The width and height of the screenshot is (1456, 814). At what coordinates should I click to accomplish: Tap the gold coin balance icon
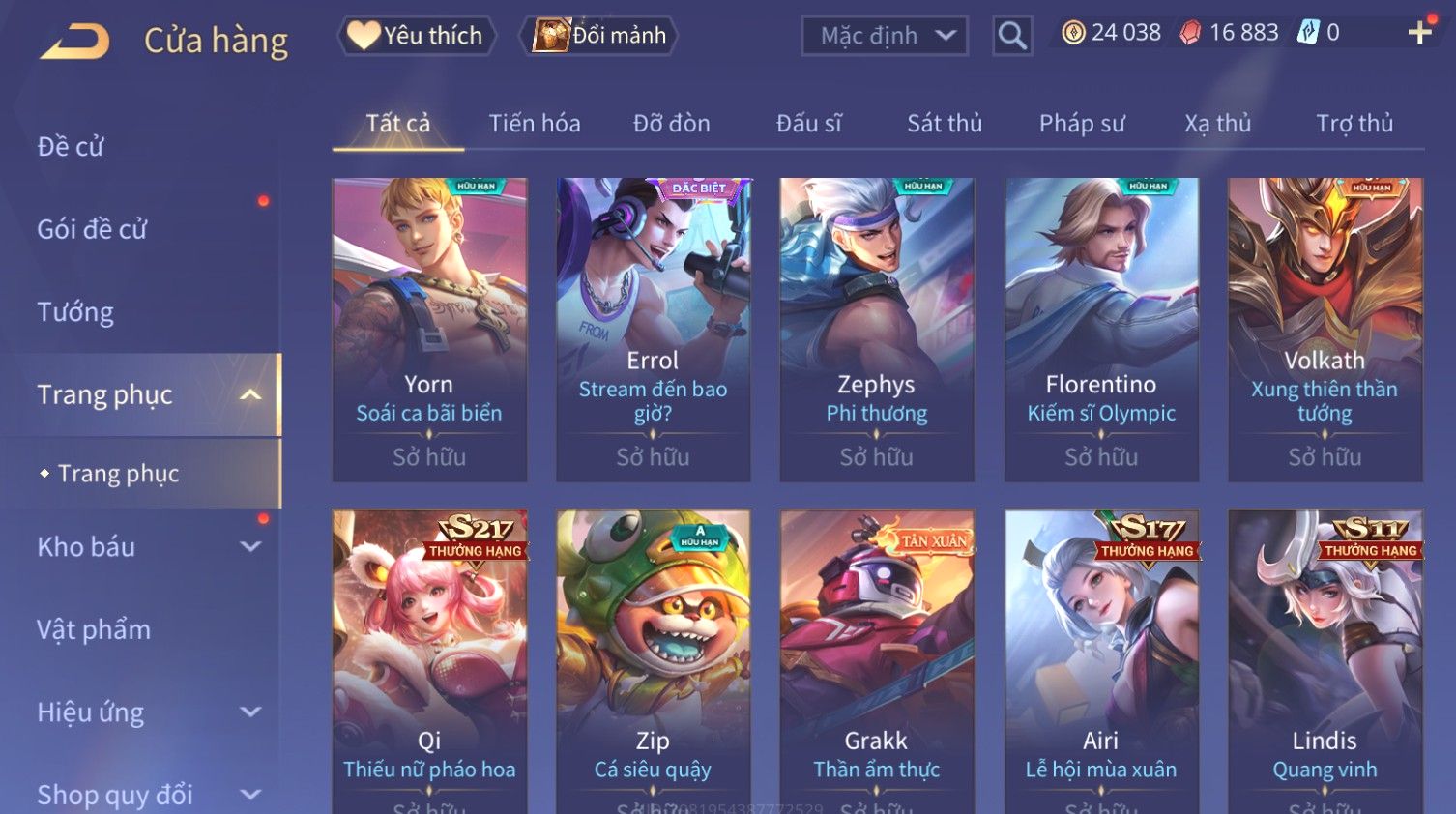[x=1072, y=33]
